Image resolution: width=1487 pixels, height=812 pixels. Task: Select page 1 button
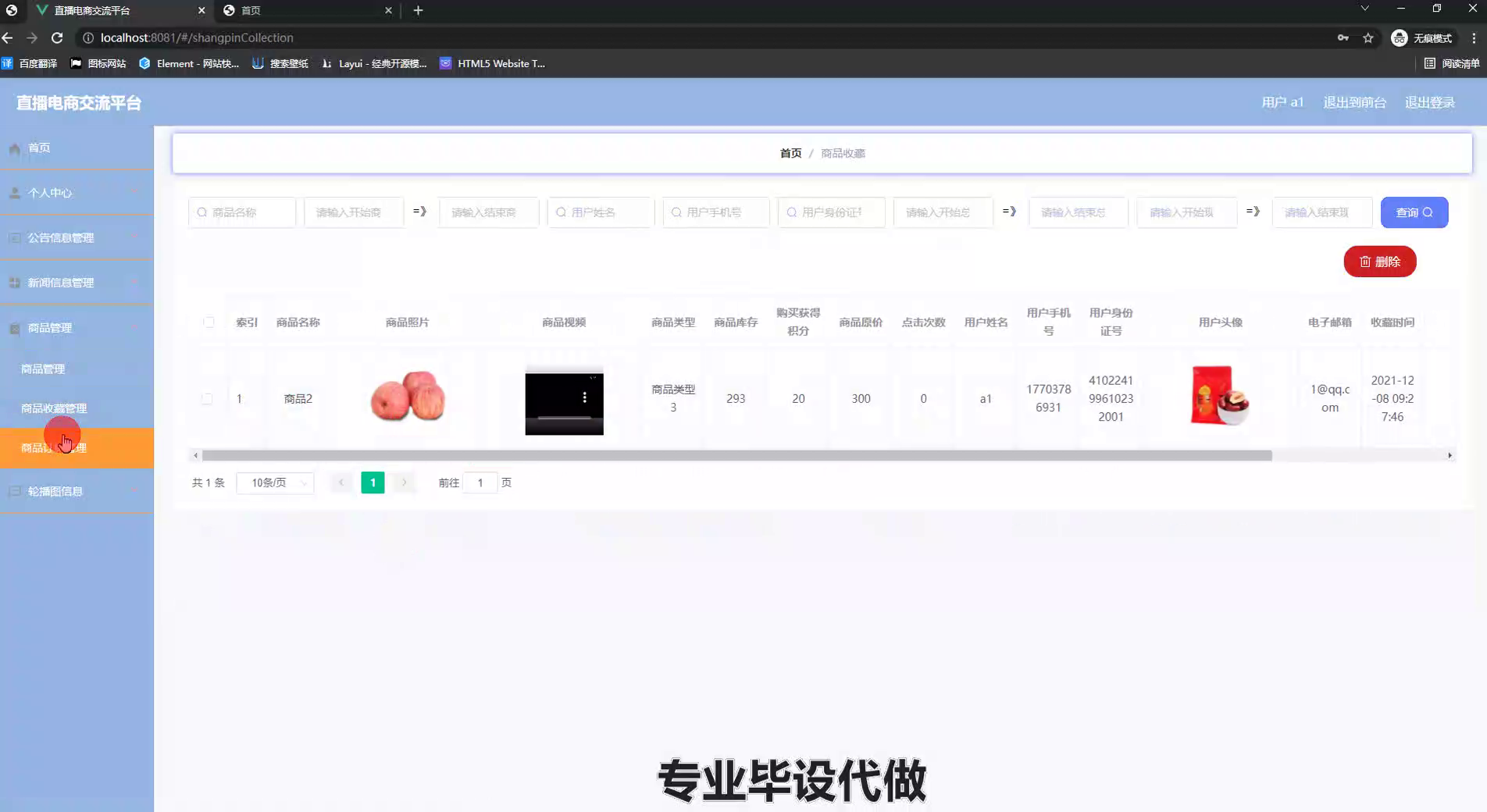pos(373,483)
